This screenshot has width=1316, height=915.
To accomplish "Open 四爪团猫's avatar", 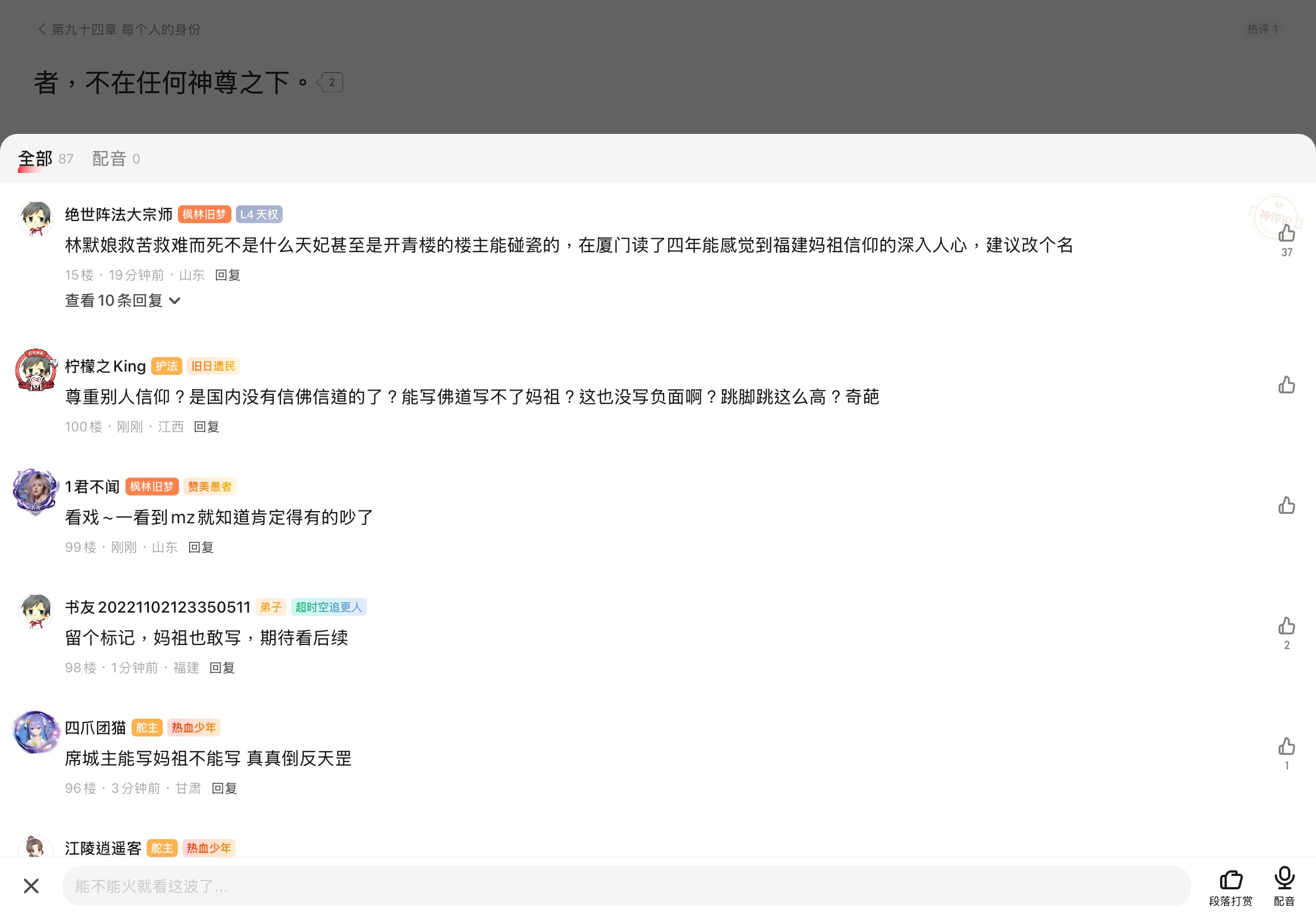I will coord(36,732).
